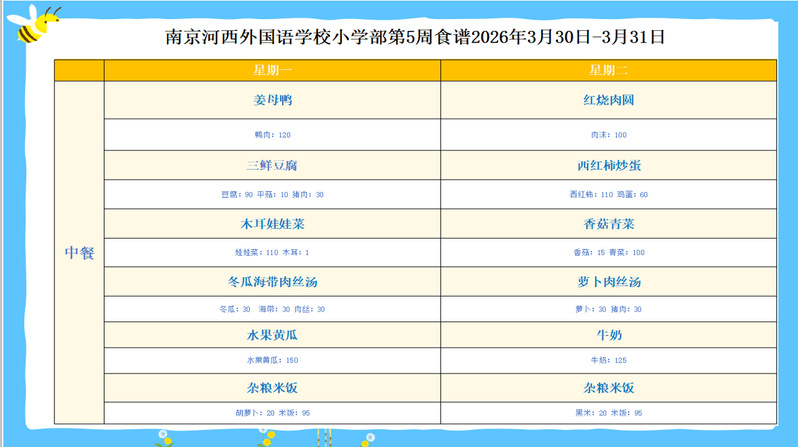Click the 萝卜肉丝汤 dish name
The width and height of the screenshot is (799, 447).
pos(608,282)
